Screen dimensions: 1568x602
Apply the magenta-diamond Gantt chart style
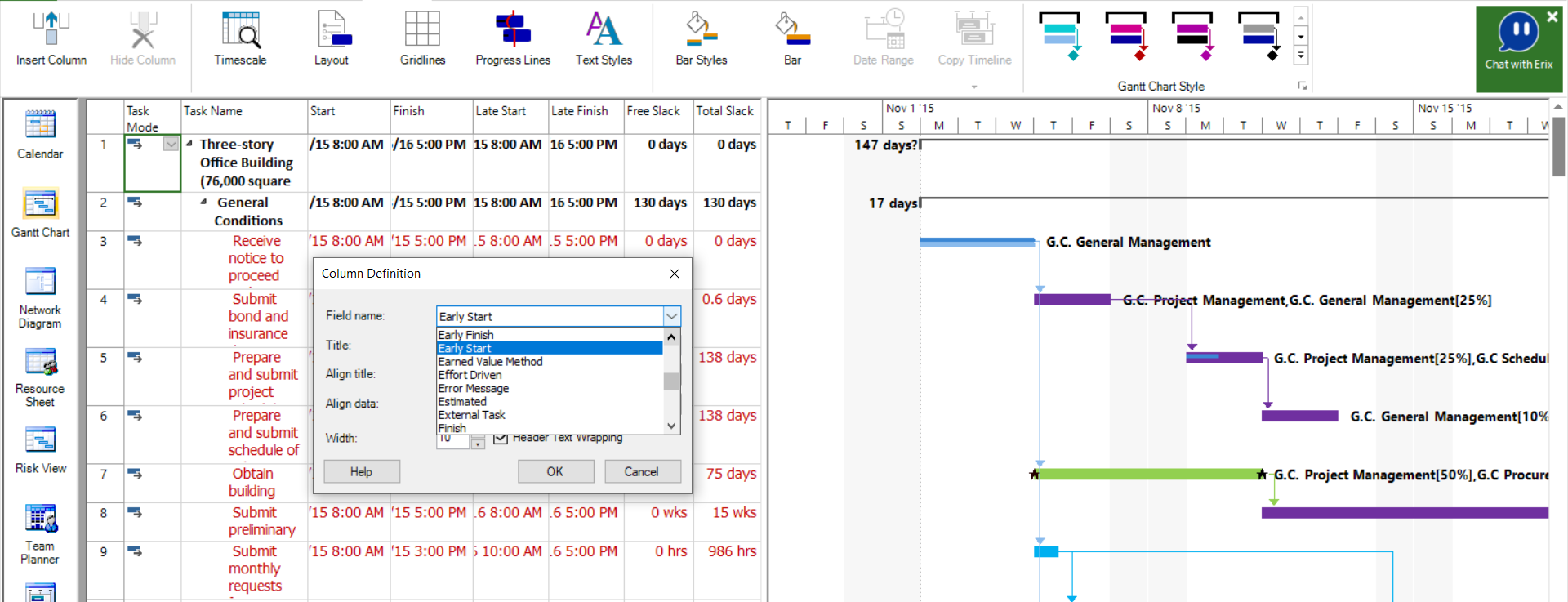(x=1192, y=36)
